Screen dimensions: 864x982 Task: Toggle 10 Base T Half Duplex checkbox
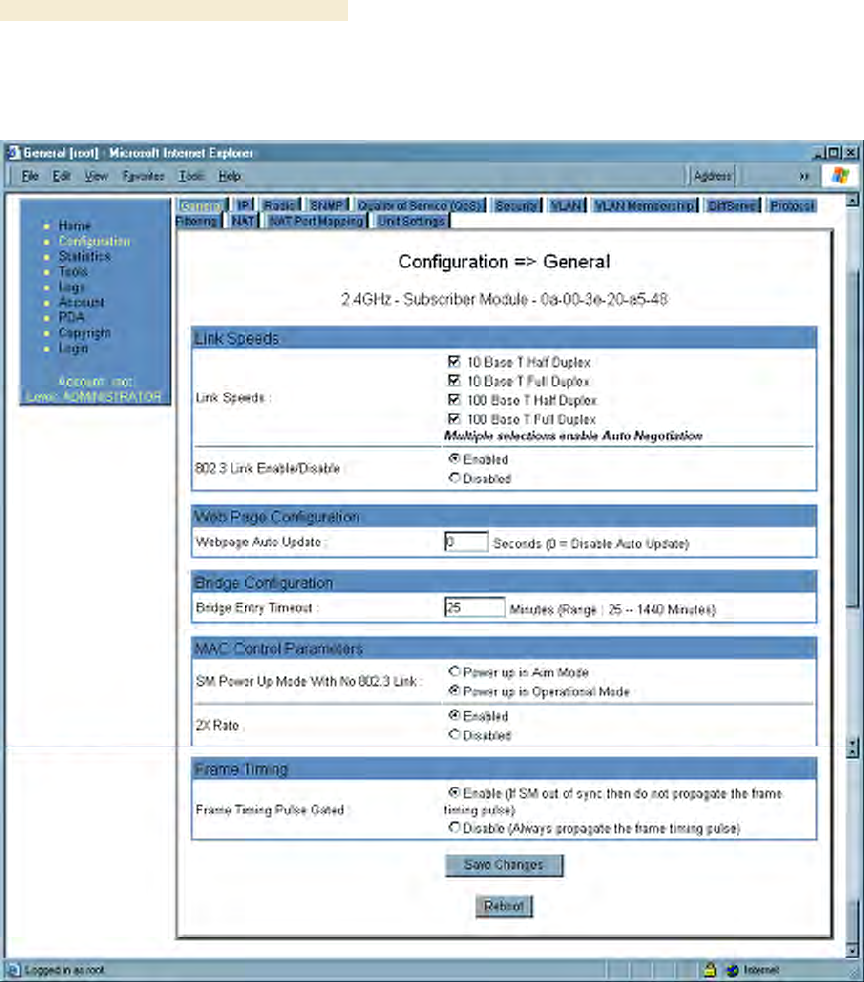pos(454,361)
